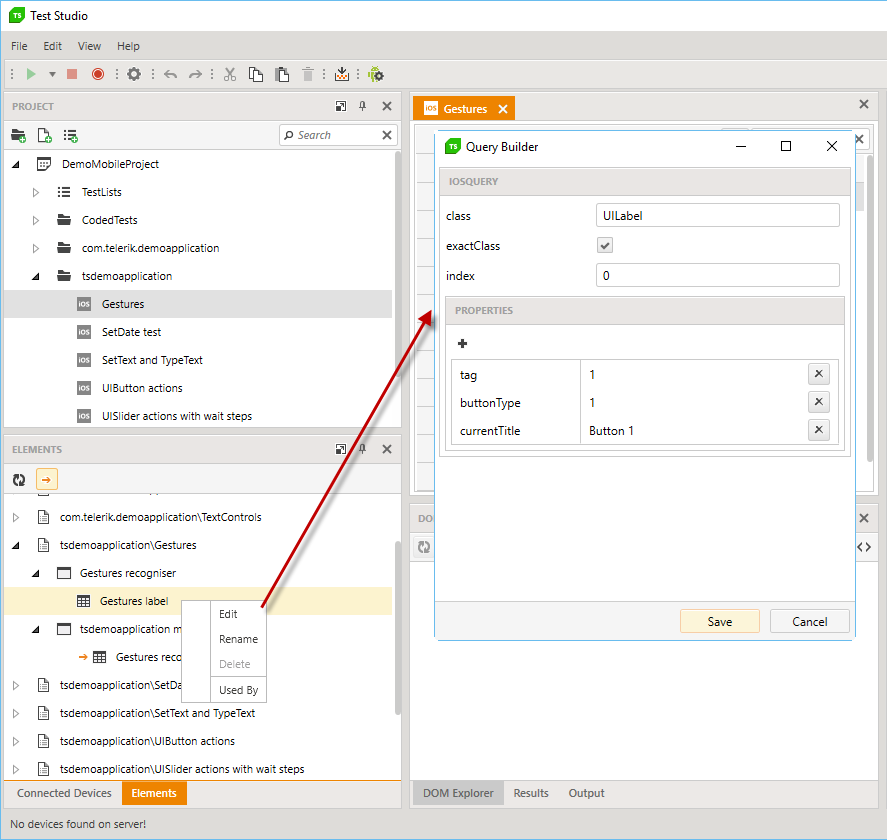
Task: Pin the Project panel
Action: tap(363, 106)
